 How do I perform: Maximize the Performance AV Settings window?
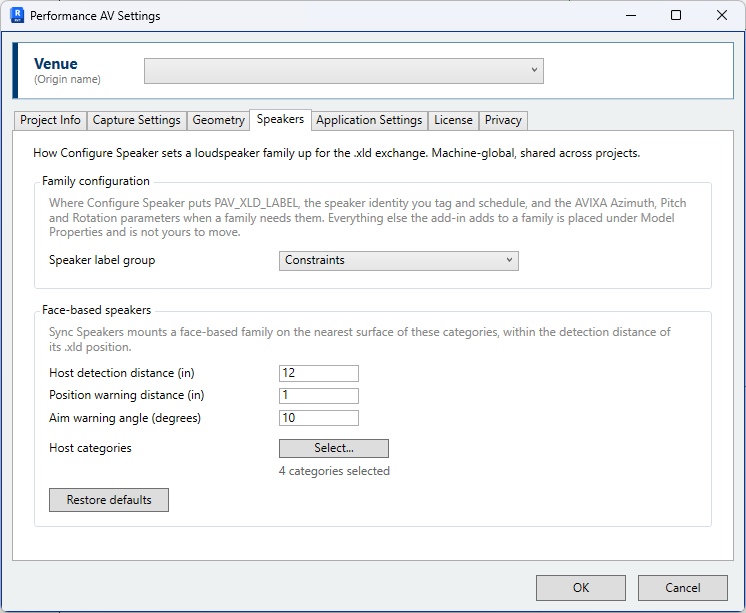click(x=676, y=15)
